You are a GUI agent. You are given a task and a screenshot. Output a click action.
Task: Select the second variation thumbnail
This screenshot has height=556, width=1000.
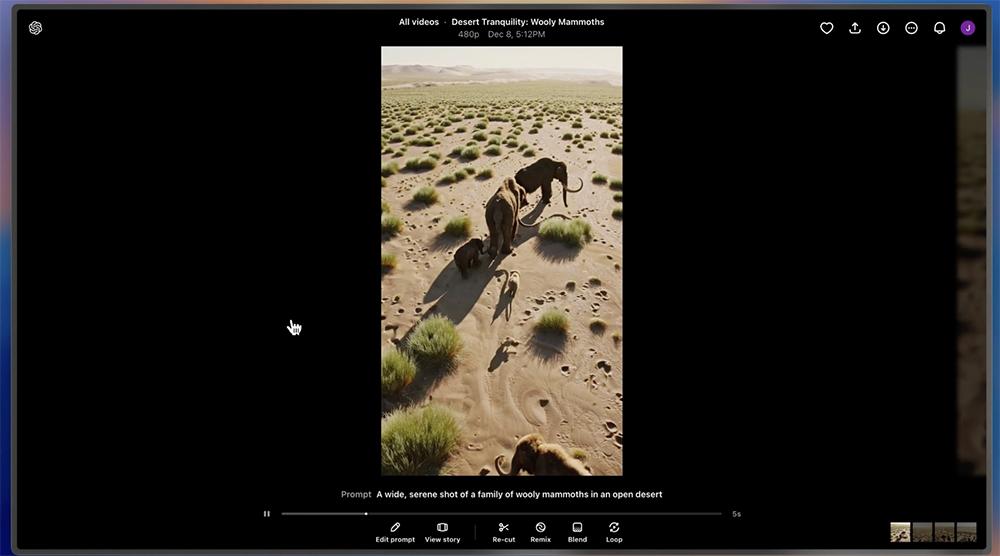pyautogui.click(x=922, y=532)
